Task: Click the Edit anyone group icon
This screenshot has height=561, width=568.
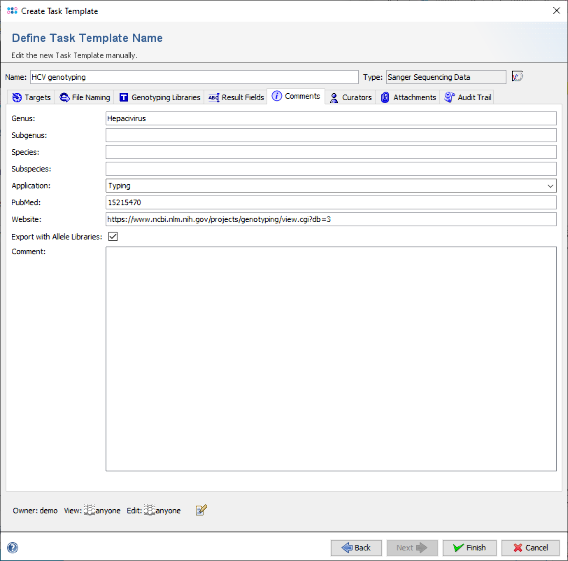Action: tap(149, 510)
